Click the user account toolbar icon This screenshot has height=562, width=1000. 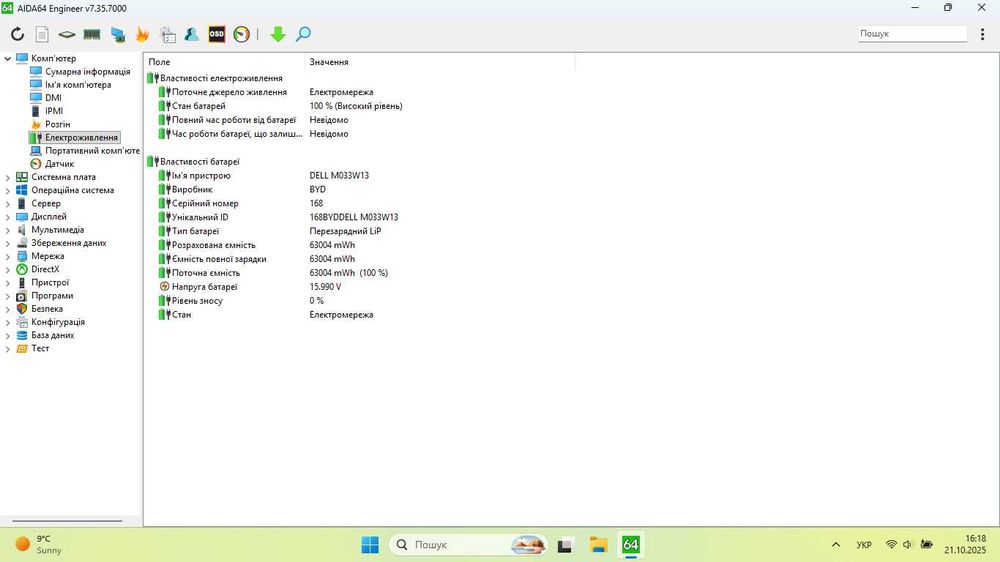coord(191,34)
